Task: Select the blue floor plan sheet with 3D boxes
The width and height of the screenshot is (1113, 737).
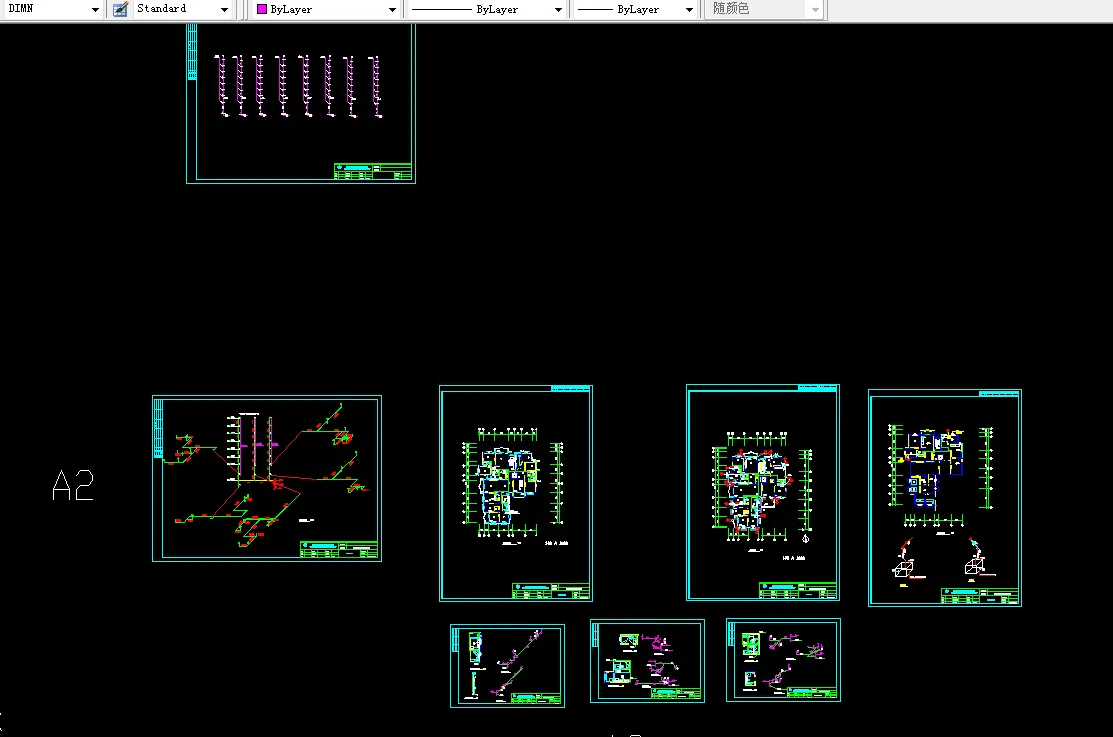Action: (945, 498)
